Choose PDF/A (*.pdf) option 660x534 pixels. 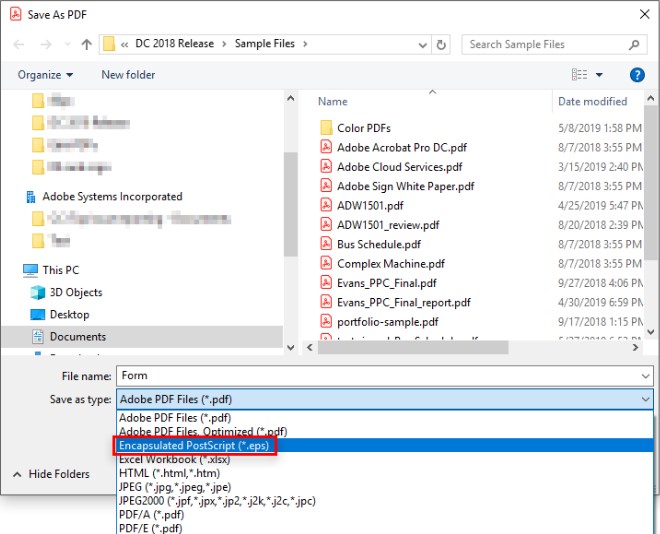[385, 515]
